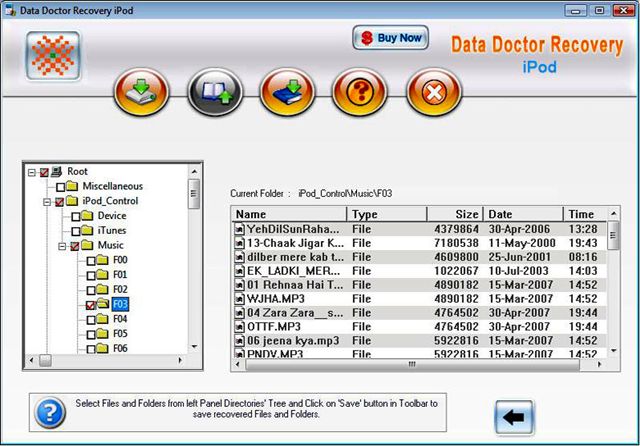Image resolution: width=640 pixels, height=446 pixels.
Task: Sort by the Size column header
Action: click(x=455, y=214)
